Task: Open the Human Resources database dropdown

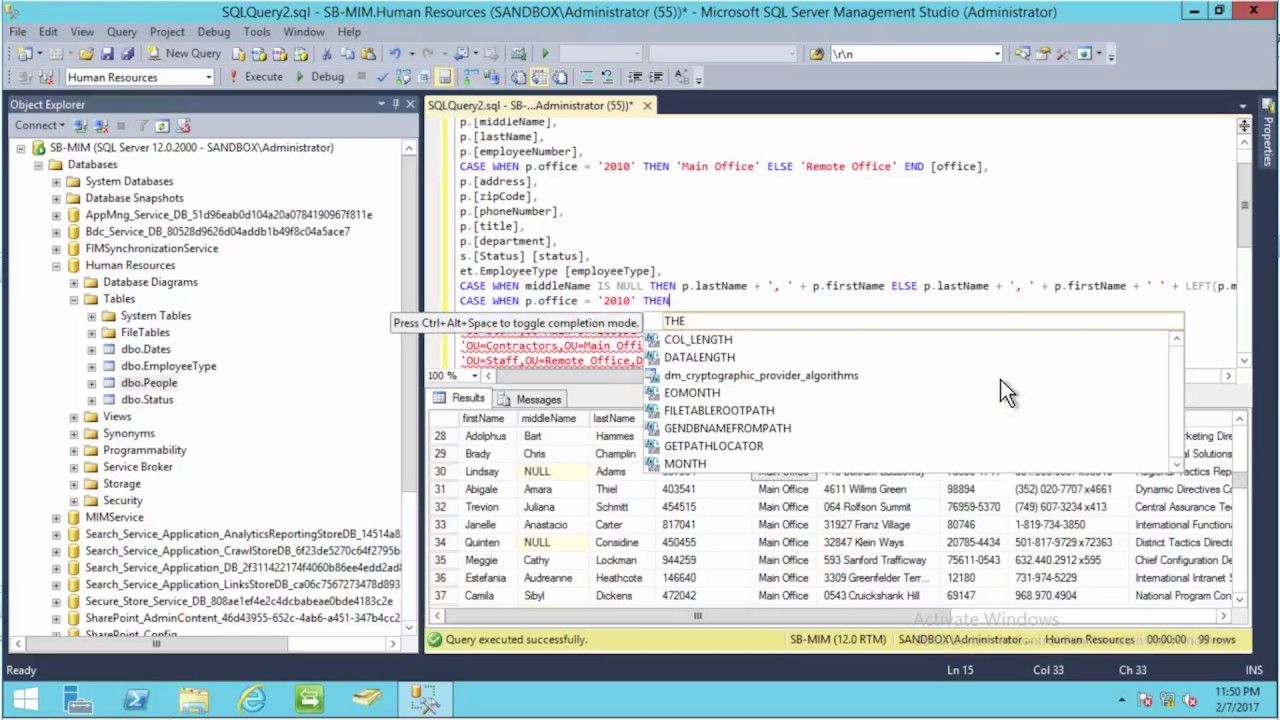Action: pos(208,77)
